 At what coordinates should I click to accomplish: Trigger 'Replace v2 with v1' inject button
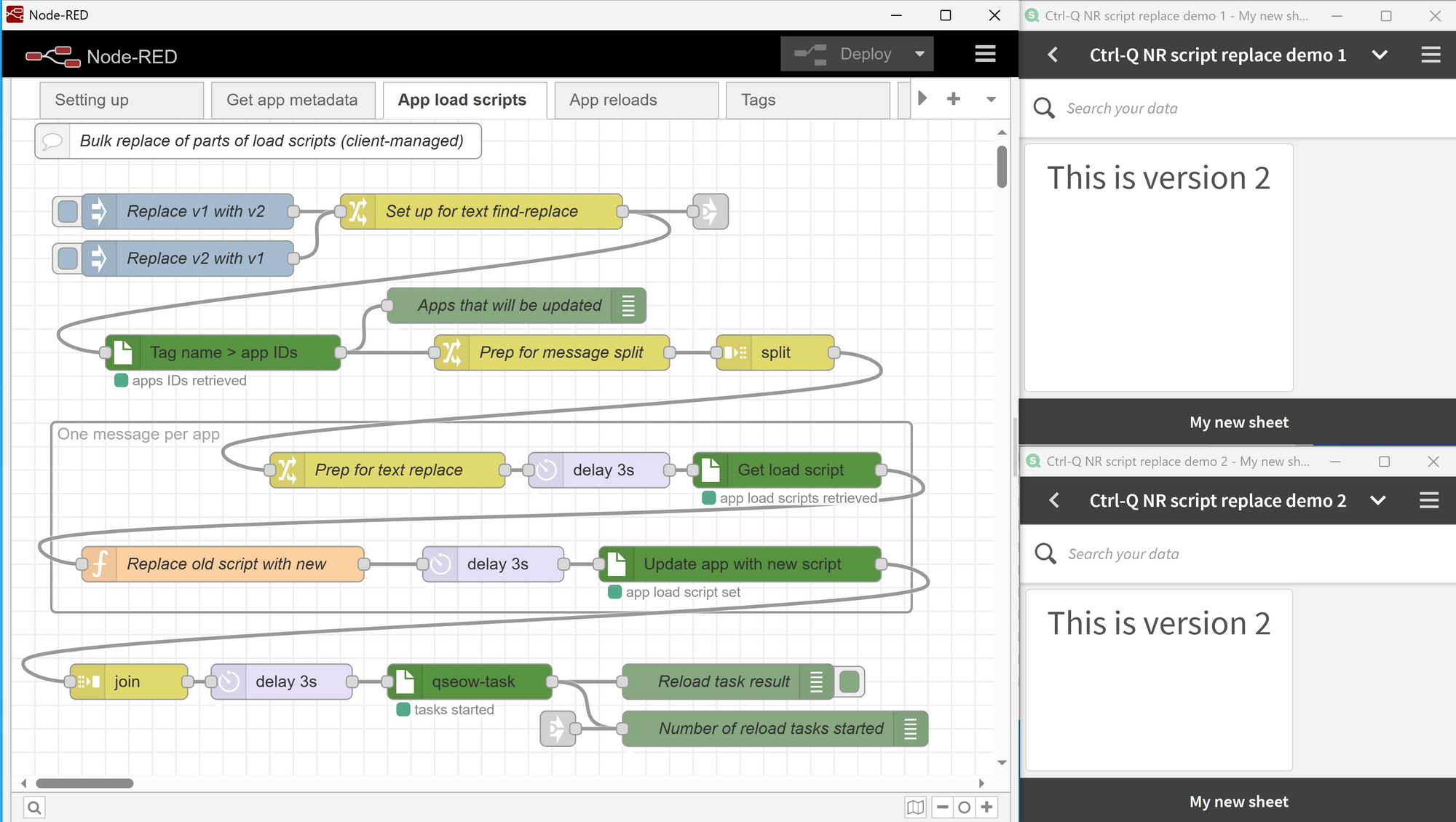coord(67,258)
